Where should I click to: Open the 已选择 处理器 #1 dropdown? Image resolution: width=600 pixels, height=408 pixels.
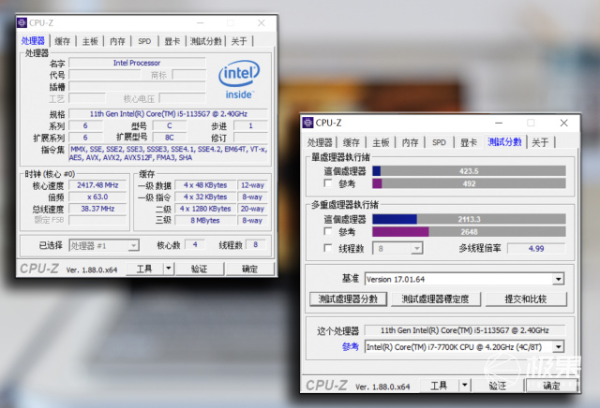[104, 245]
